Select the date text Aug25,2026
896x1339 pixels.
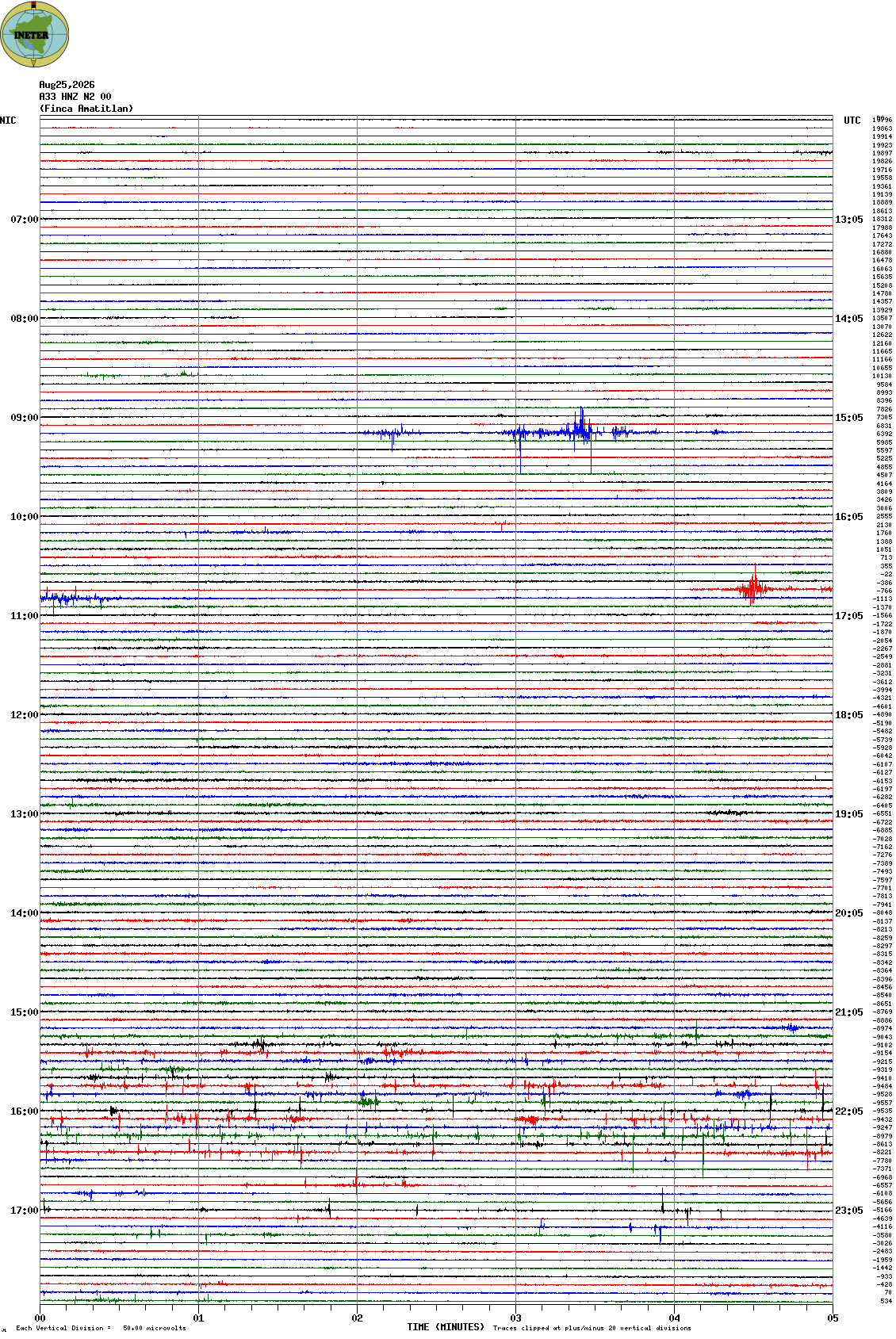point(67,85)
